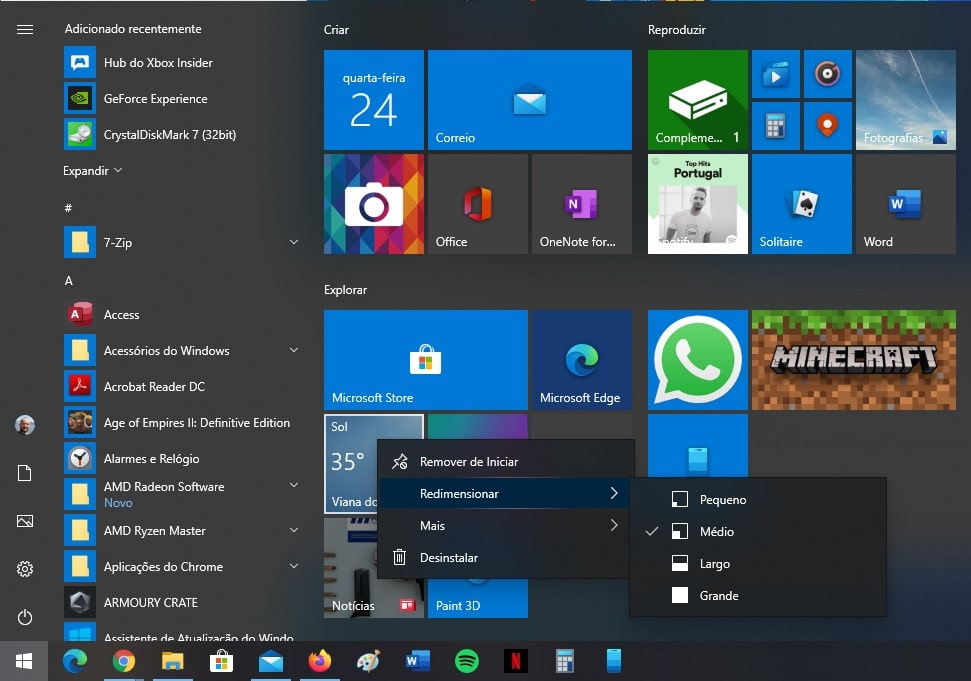
Task: Click the Windows Start button
Action: (x=24, y=661)
